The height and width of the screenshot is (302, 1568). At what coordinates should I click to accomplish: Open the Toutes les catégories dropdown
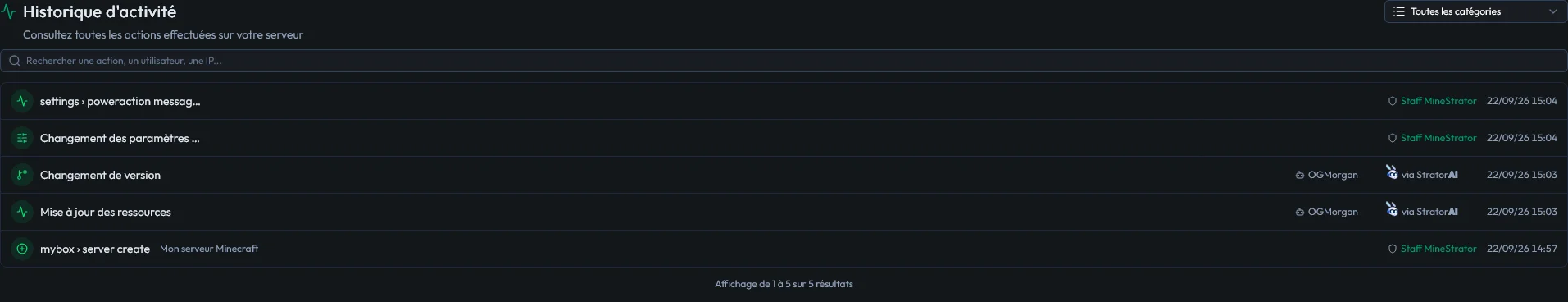pos(1475,11)
